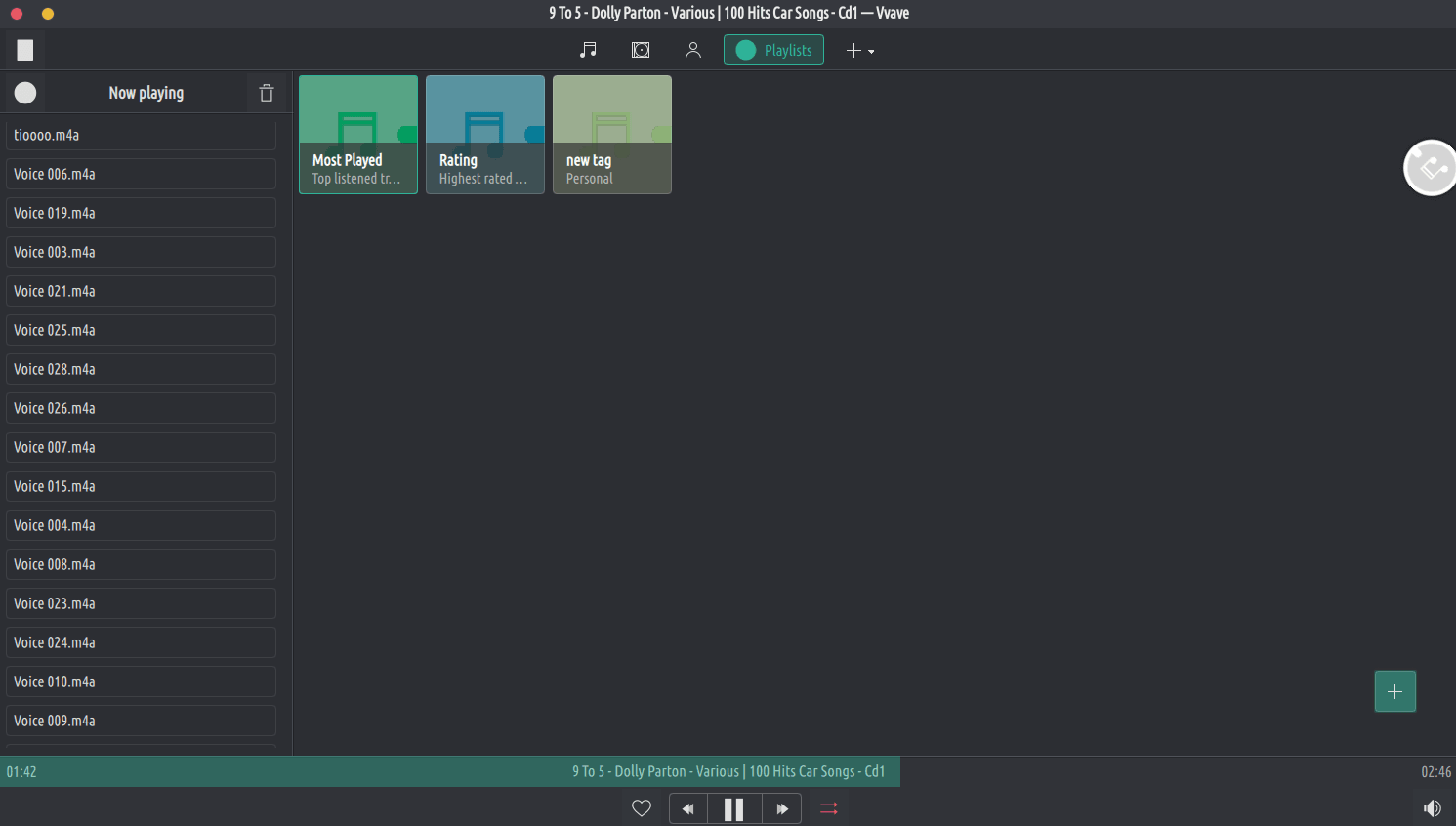
Task: Pause the currently playing song
Action: tap(734, 808)
